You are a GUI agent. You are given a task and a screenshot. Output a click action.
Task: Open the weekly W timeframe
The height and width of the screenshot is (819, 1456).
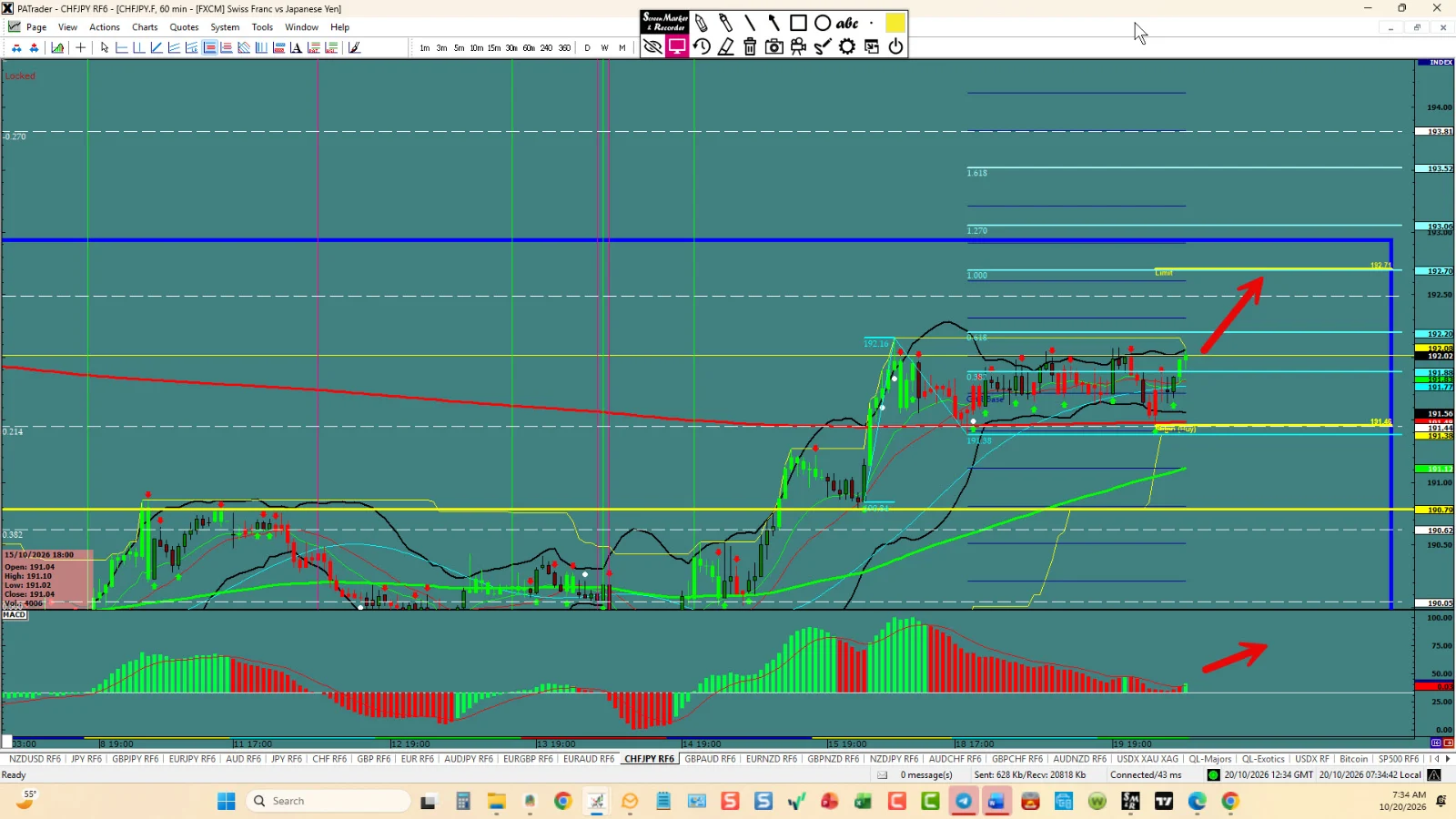tap(604, 48)
